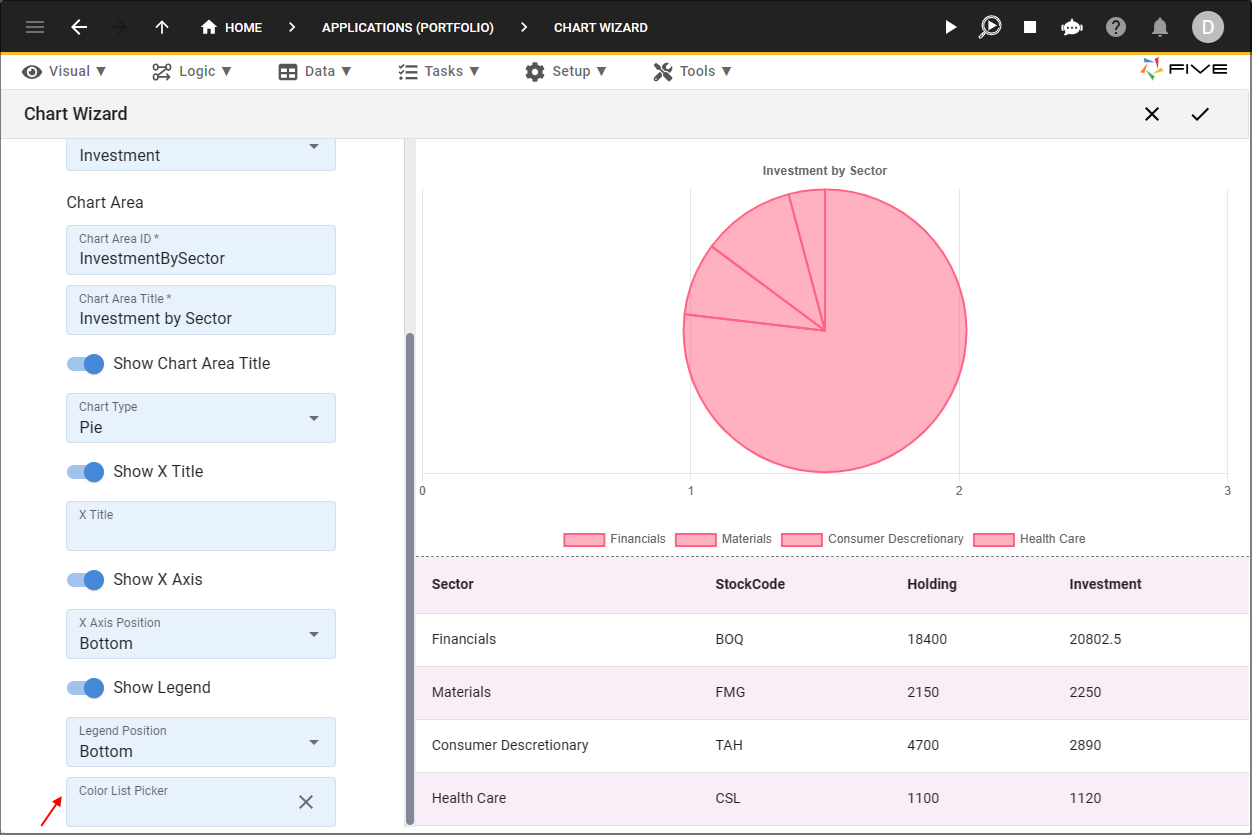Click the Sector column header
Viewport: 1252px width, 835px height.
[453, 584]
